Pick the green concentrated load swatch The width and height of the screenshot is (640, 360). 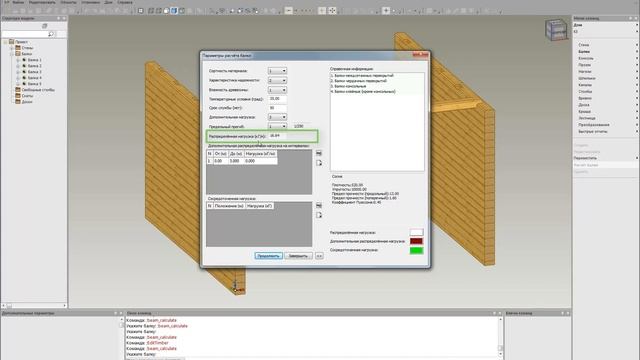pyautogui.click(x=416, y=250)
